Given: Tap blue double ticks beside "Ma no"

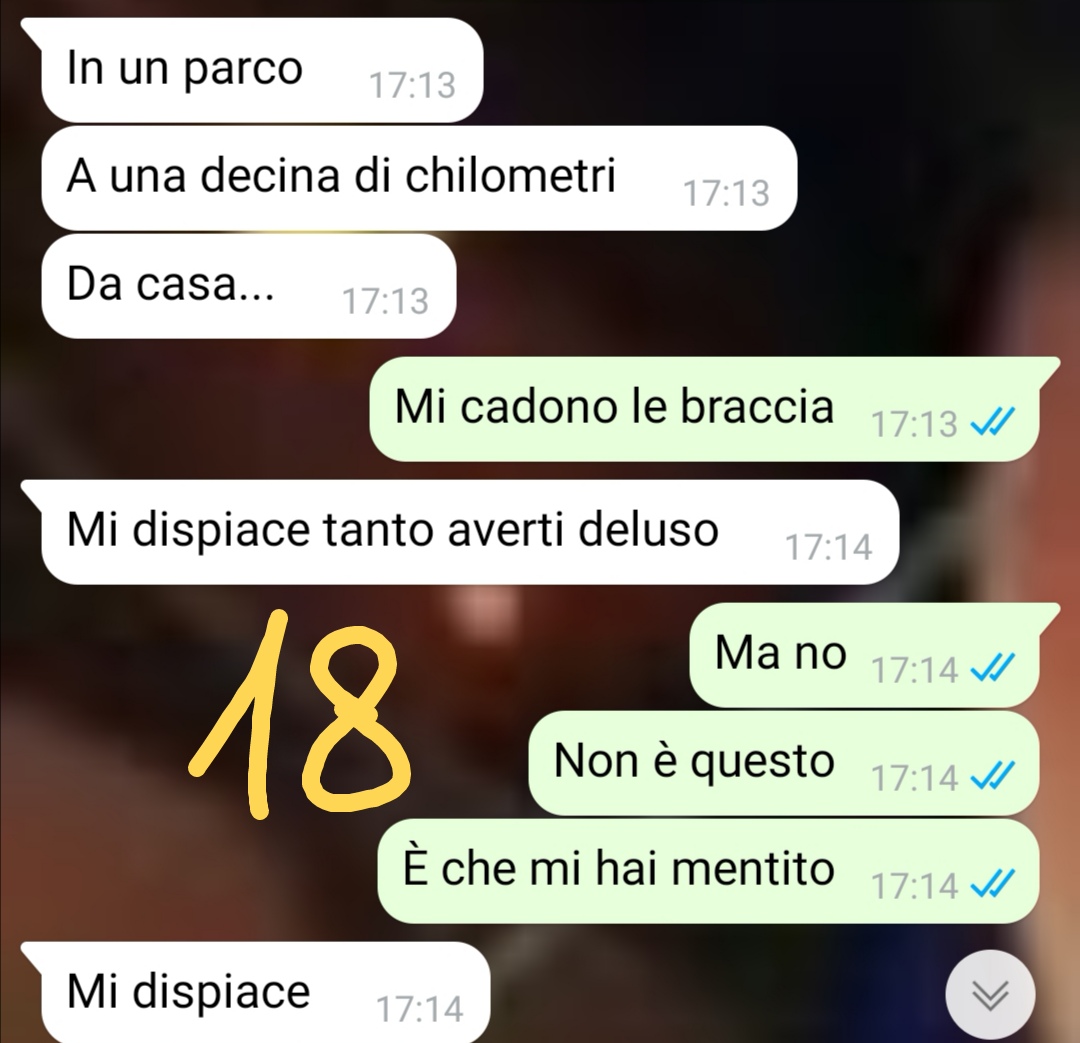Looking at the screenshot, I should tap(993, 668).
